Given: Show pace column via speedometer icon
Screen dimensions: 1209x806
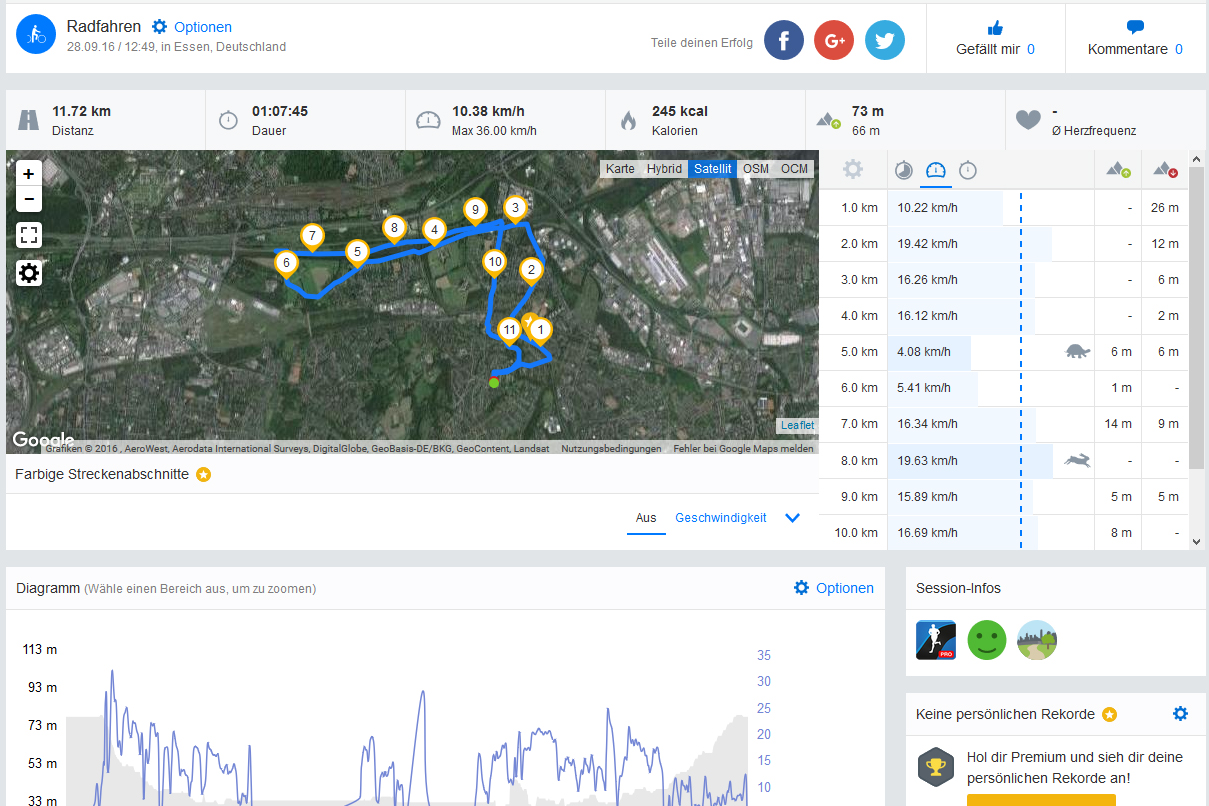Looking at the screenshot, I should (x=936, y=170).
